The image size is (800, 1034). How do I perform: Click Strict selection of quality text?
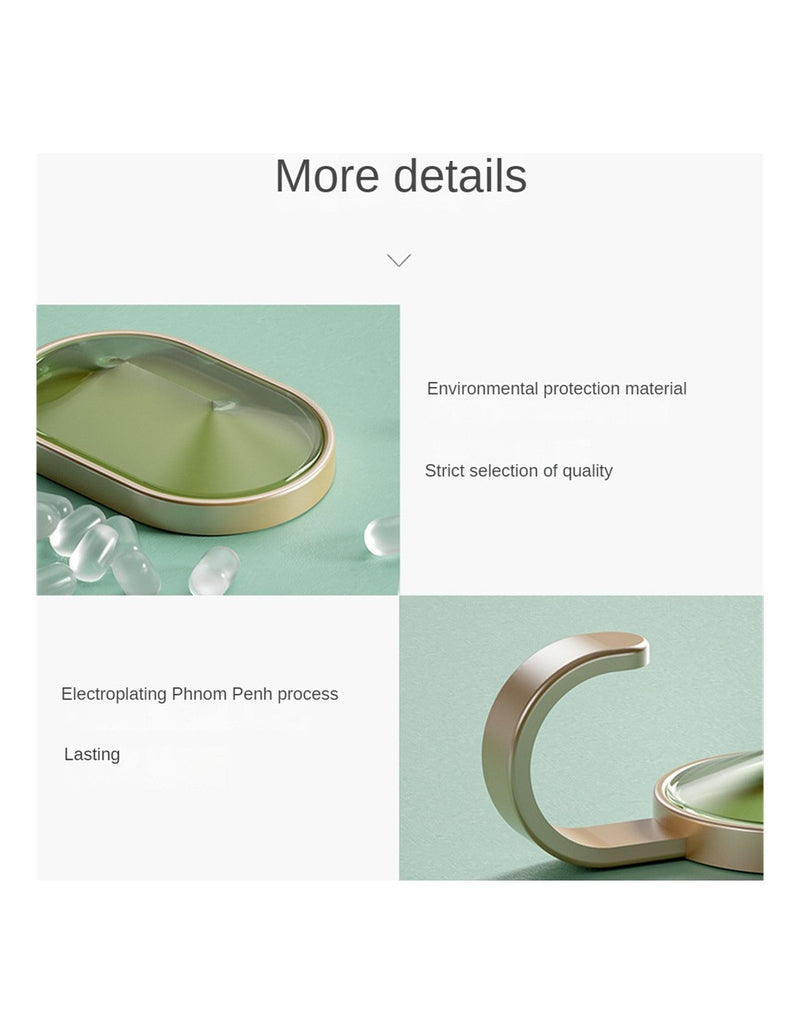coord(518,471)
